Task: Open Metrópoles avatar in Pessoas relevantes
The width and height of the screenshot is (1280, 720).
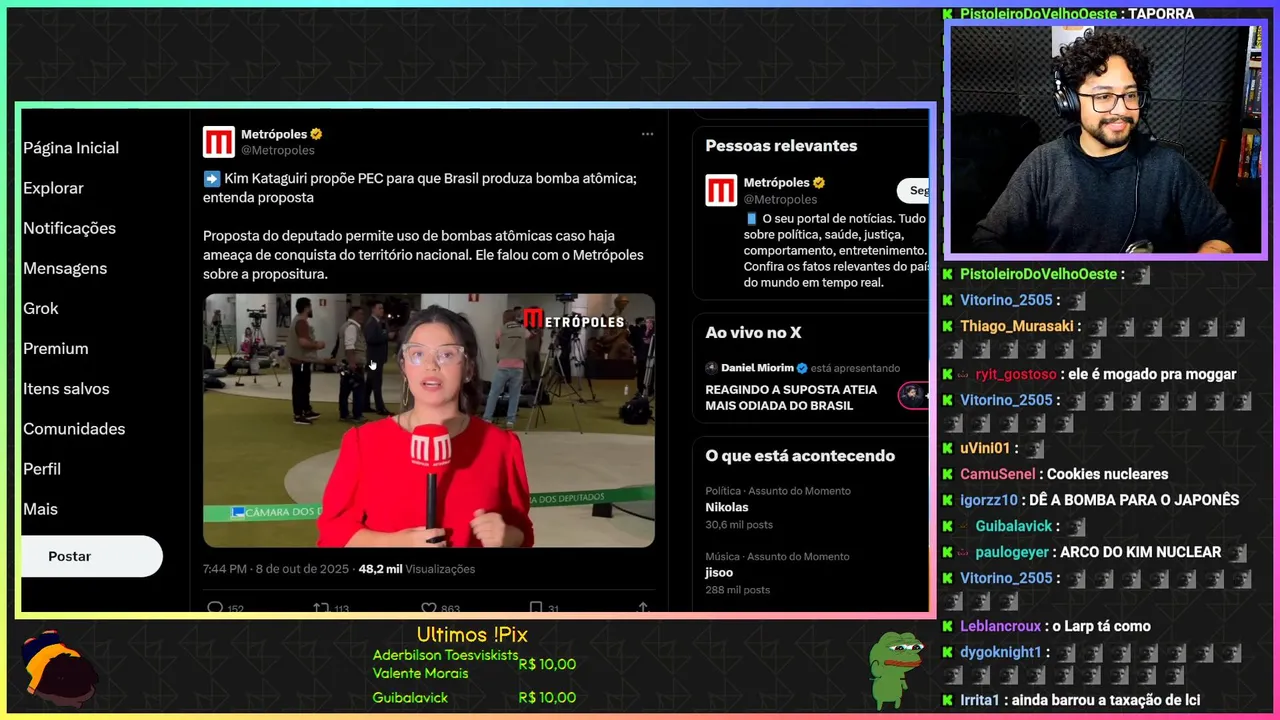Action: click(x=721, y=190)
